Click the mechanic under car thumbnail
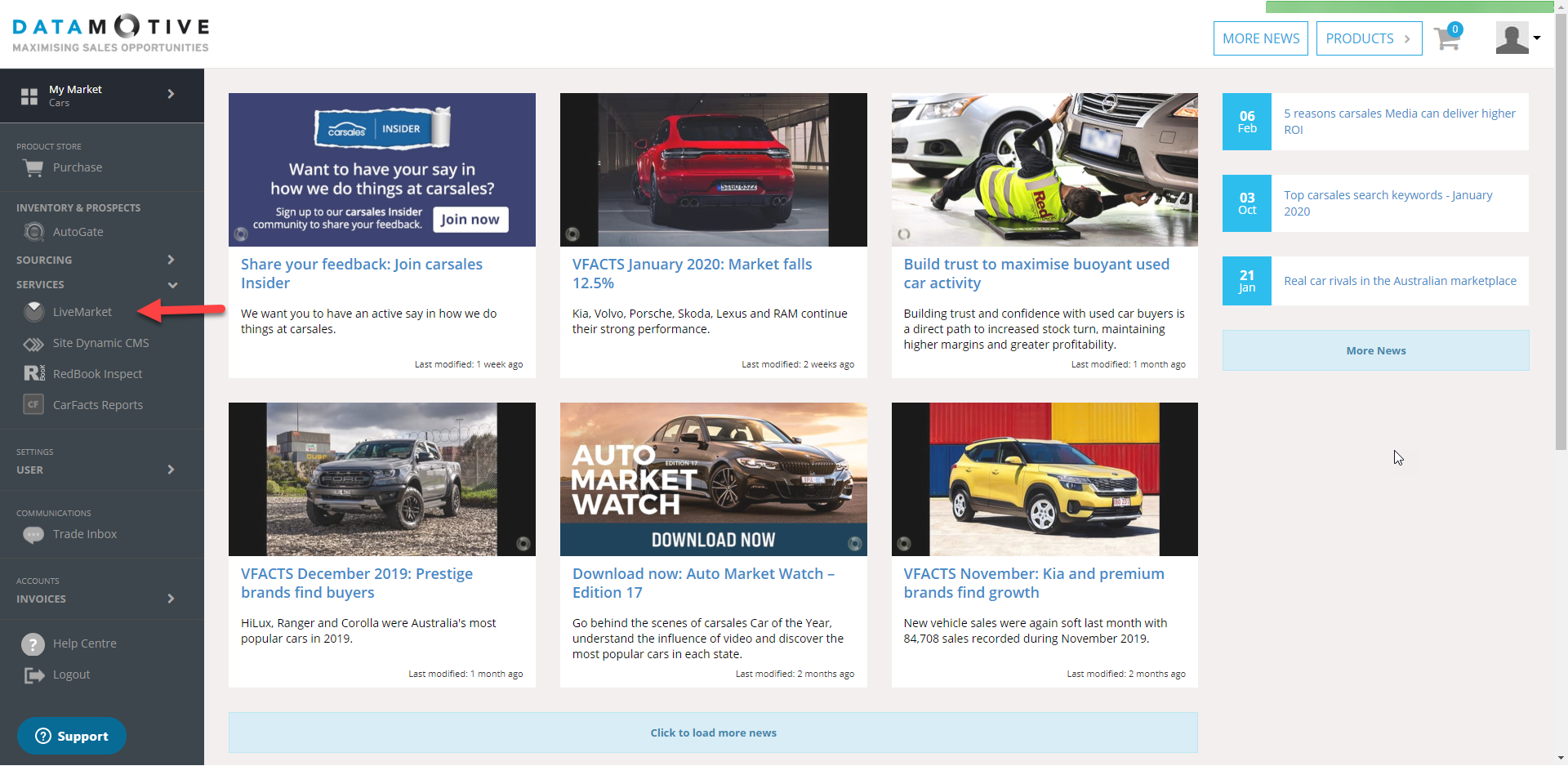The width and height of the screenshot is (1568, 766). tap(1045, 170)
